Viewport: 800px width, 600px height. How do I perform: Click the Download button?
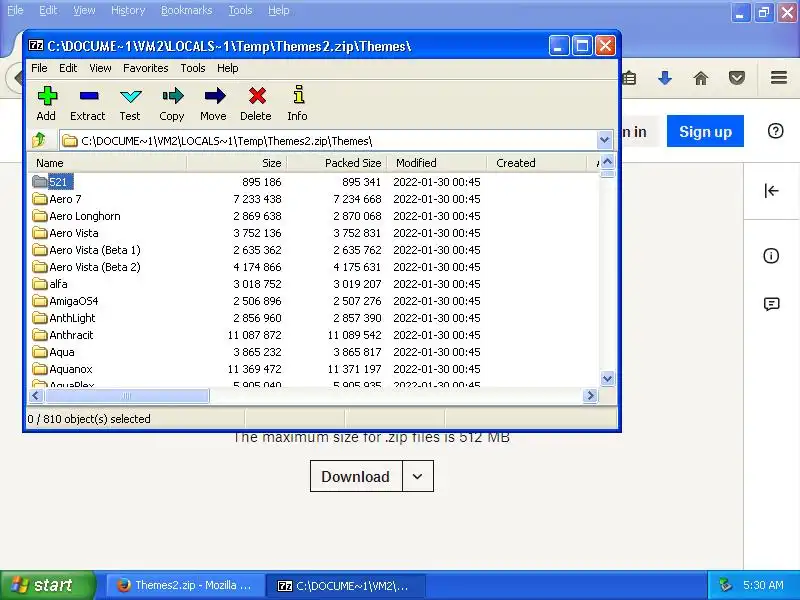coord(356,476)
